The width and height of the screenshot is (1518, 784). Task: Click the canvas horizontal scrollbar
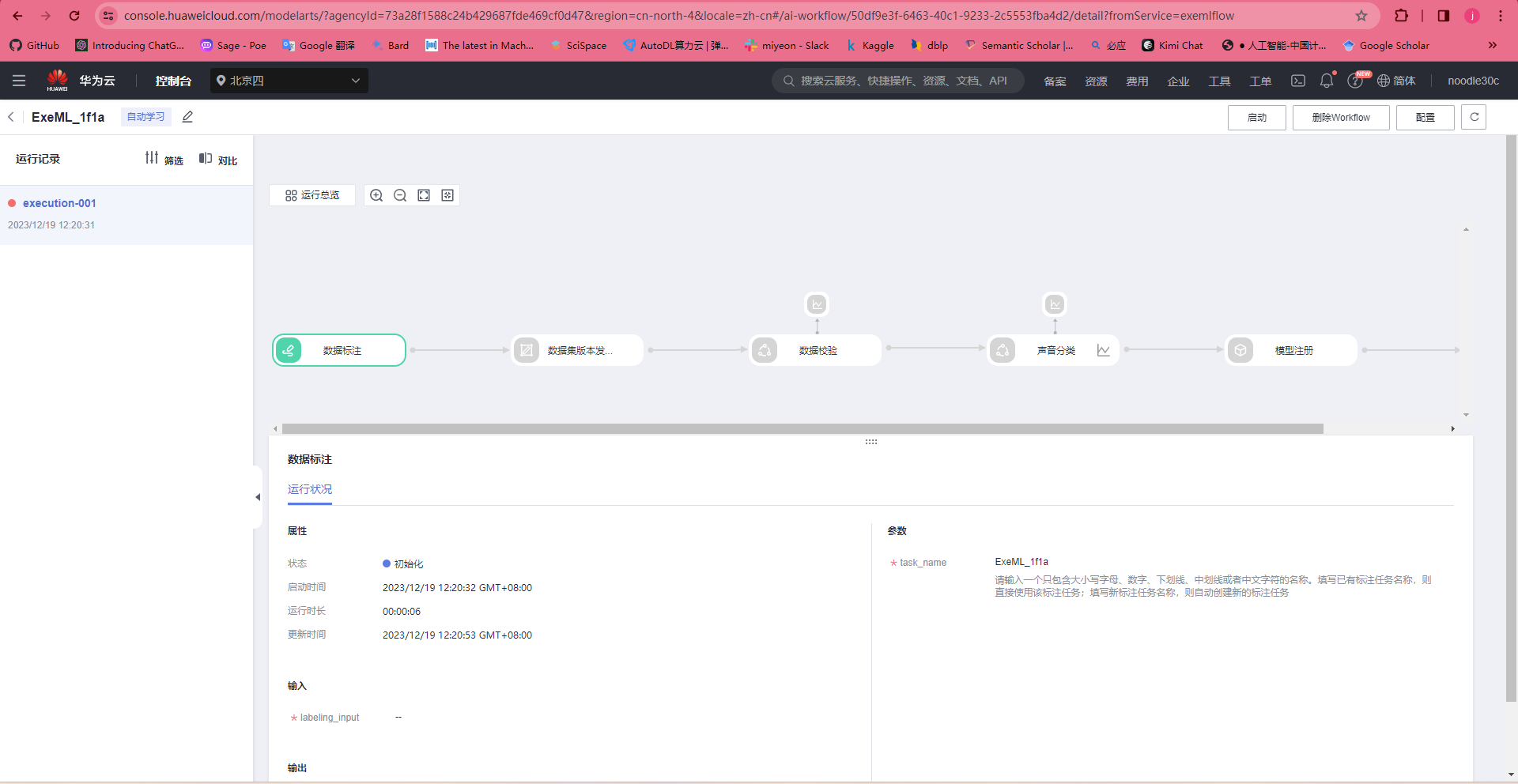(802, 428)
